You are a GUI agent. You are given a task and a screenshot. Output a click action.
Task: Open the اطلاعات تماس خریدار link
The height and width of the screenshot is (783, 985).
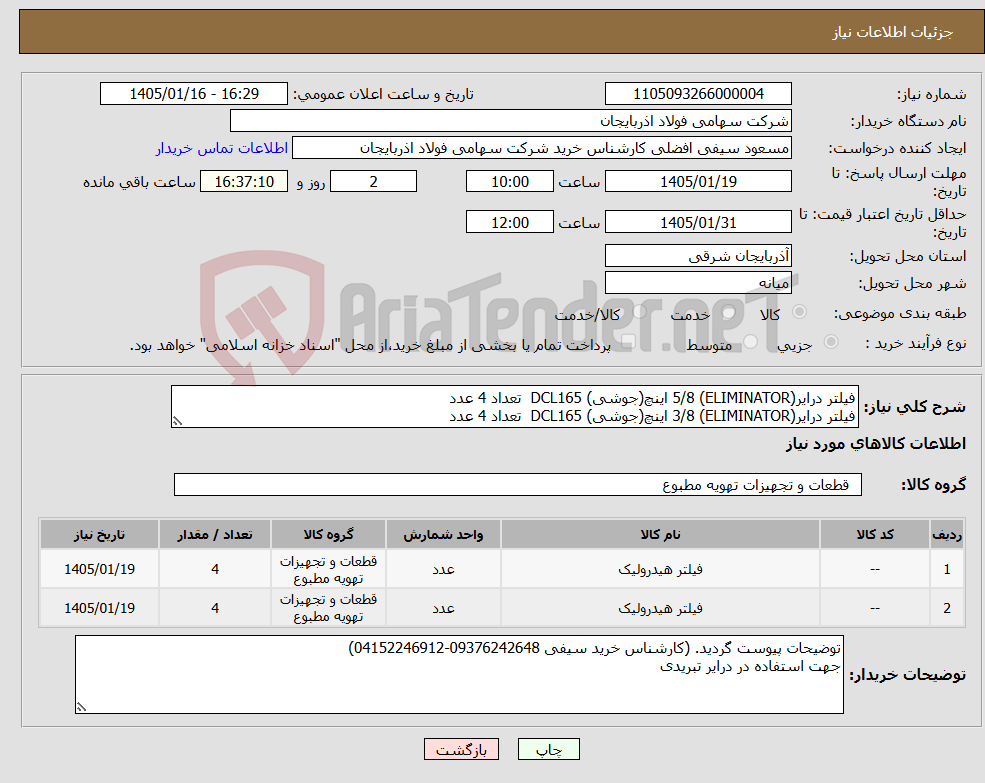coord(222,148)
